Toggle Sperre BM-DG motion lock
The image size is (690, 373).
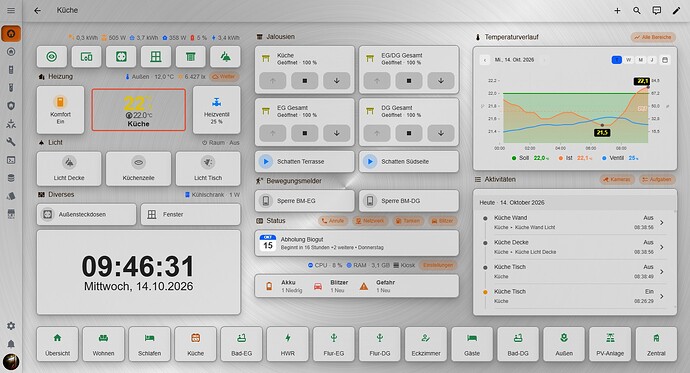click(x=409, y=201)
